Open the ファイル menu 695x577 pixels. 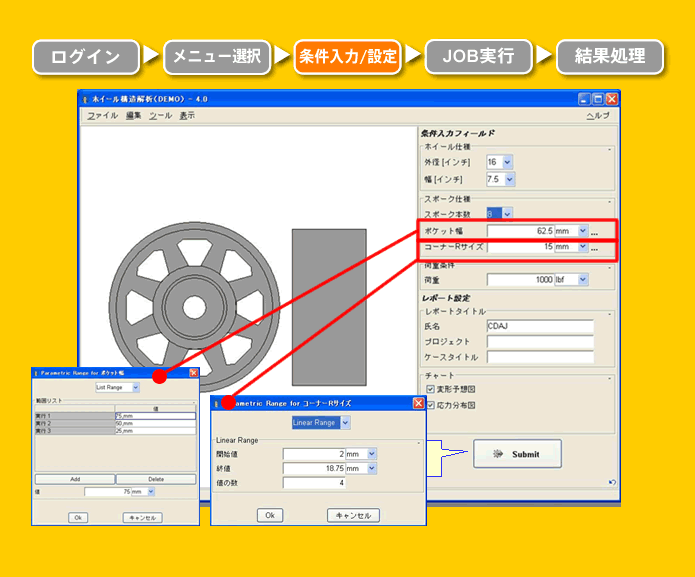101,116
